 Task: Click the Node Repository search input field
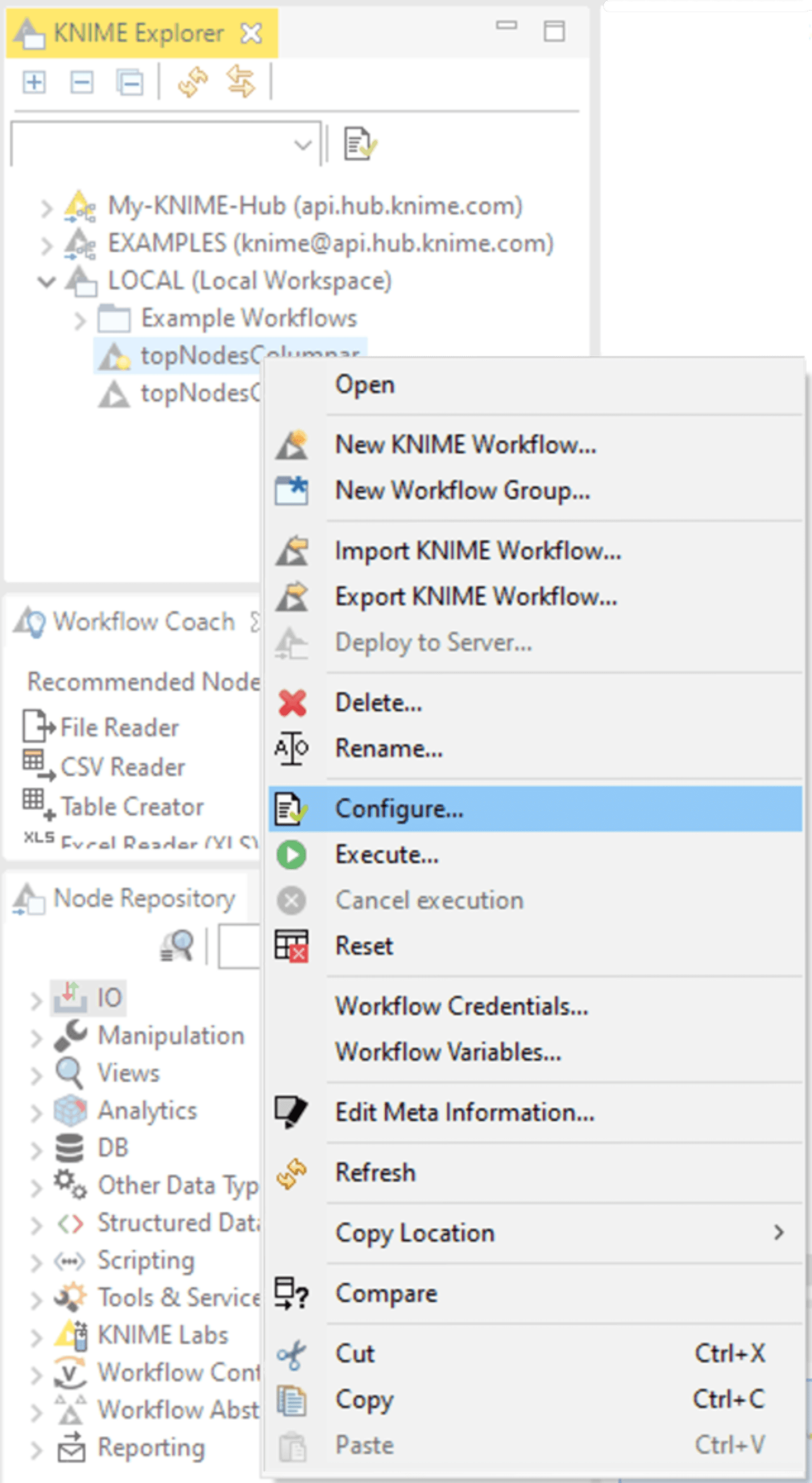click(239, 947)
